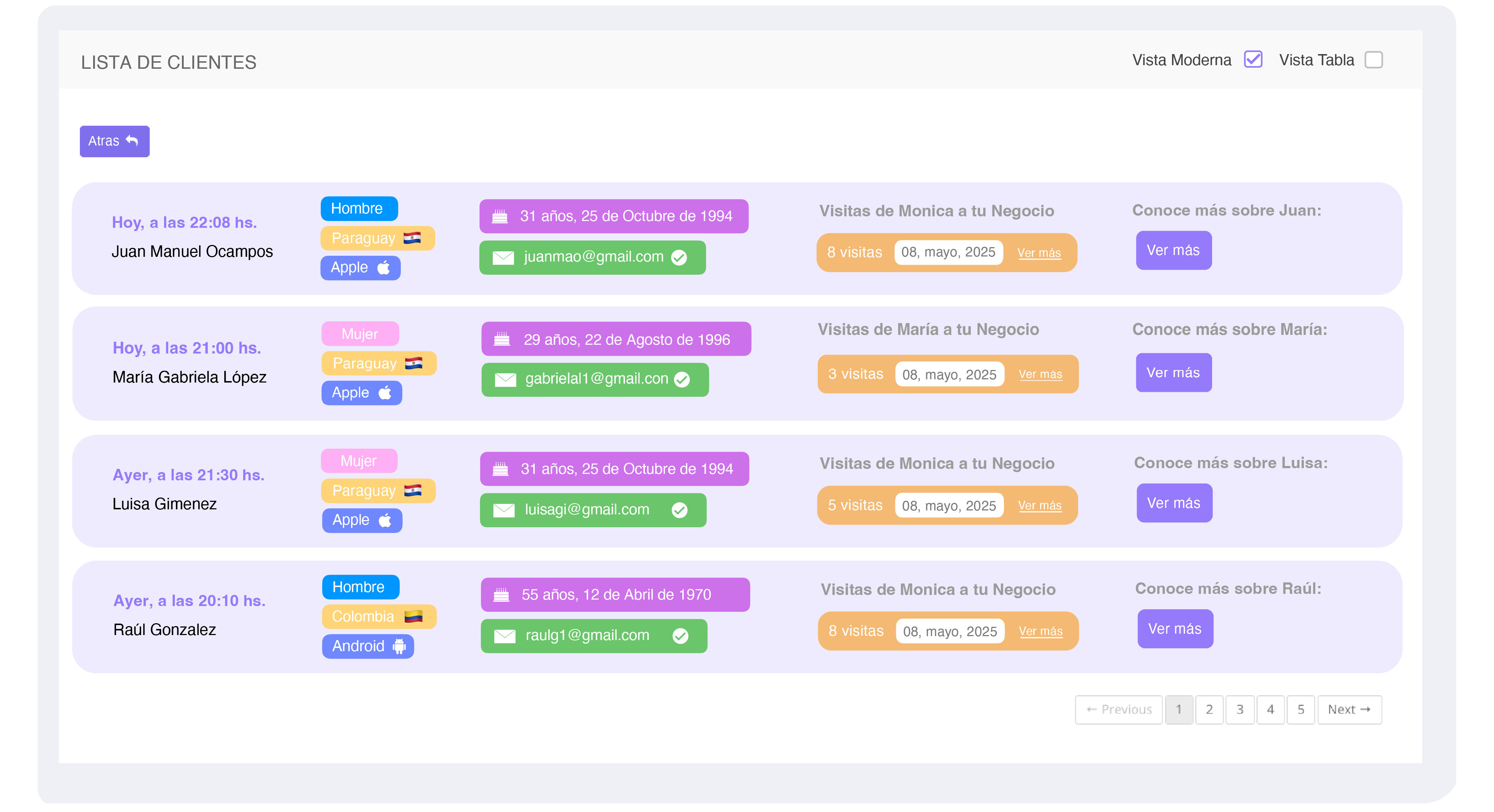Click the Apple logo icon in Juan's row
Screen dimensions: 1494x812
[383, 268]
